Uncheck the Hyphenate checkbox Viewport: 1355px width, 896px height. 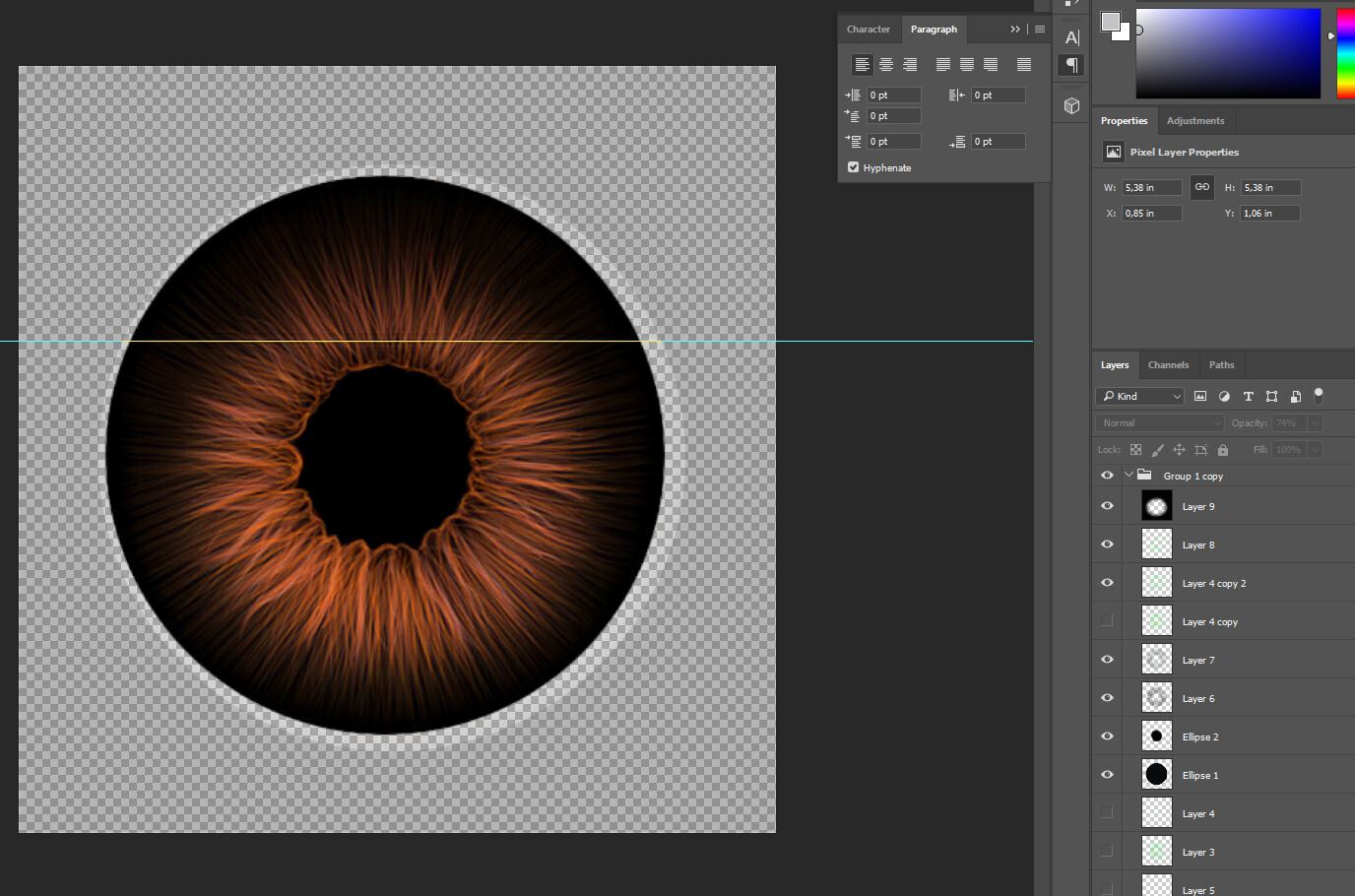(853, 167)
